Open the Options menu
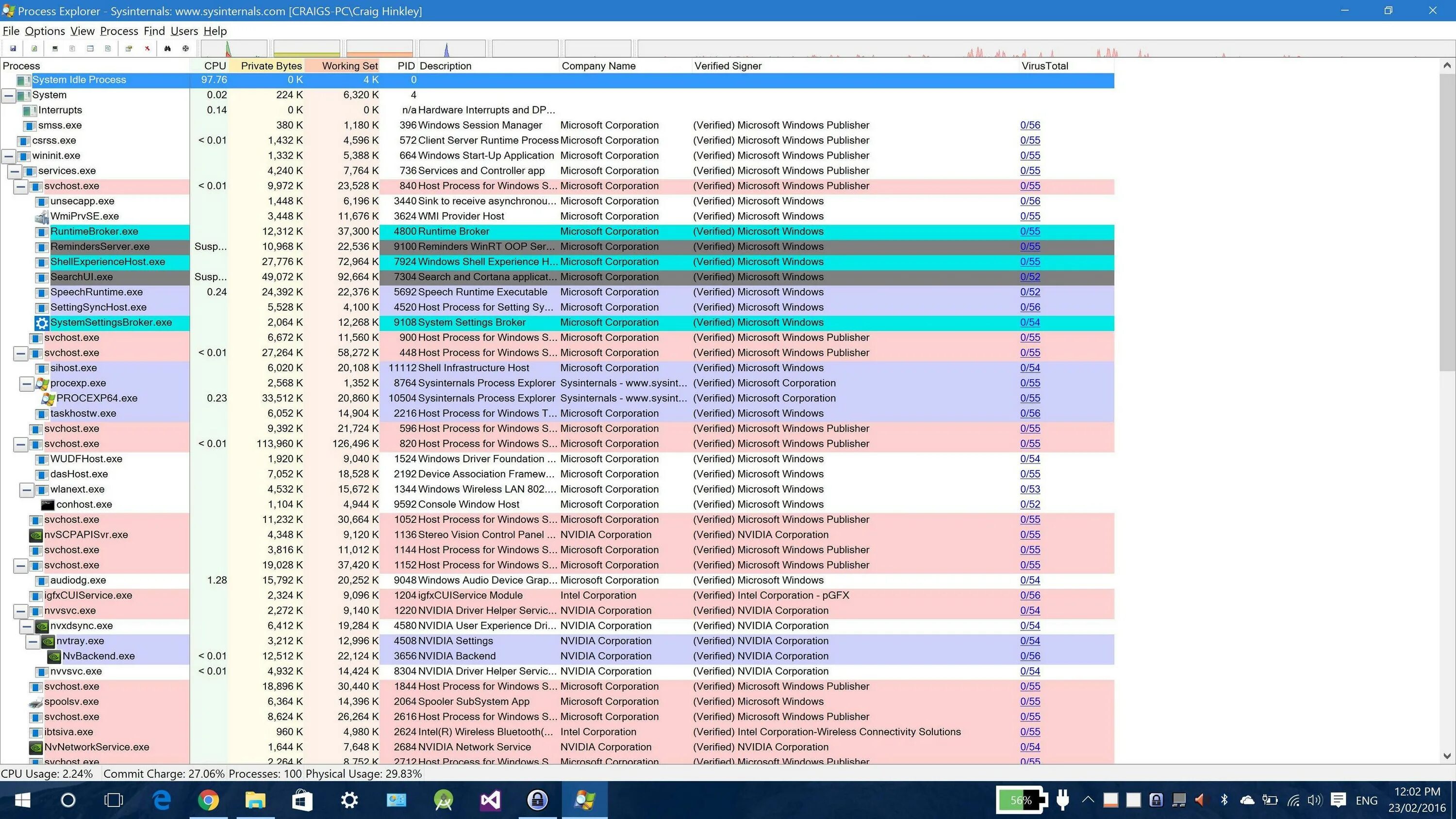This screenshot has width=1456, height=819. tap(45, 31)
